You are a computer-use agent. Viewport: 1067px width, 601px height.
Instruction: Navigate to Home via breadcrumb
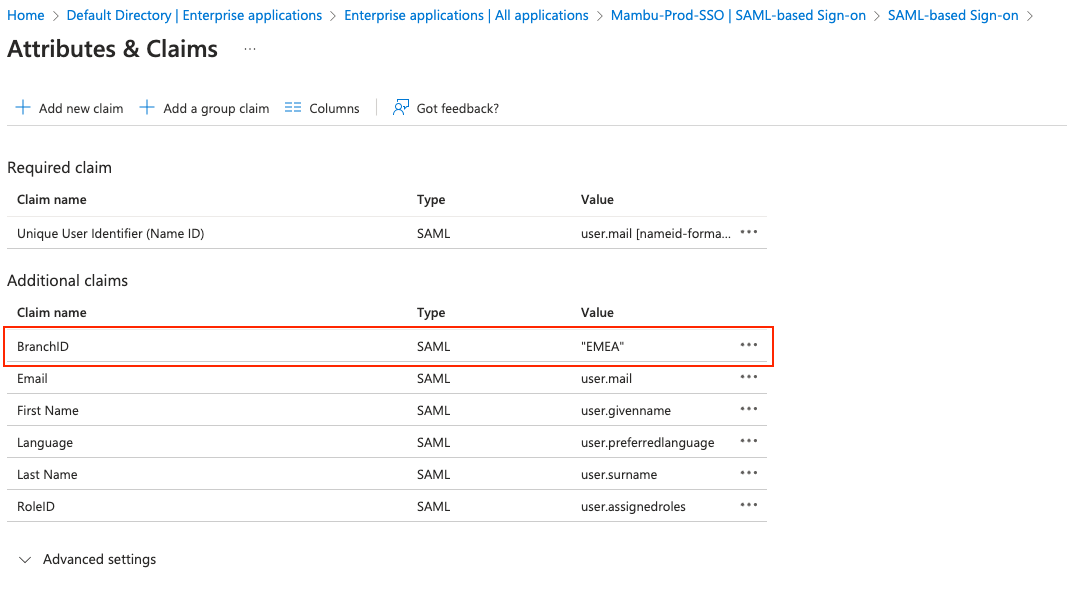[x=24, y=15]
